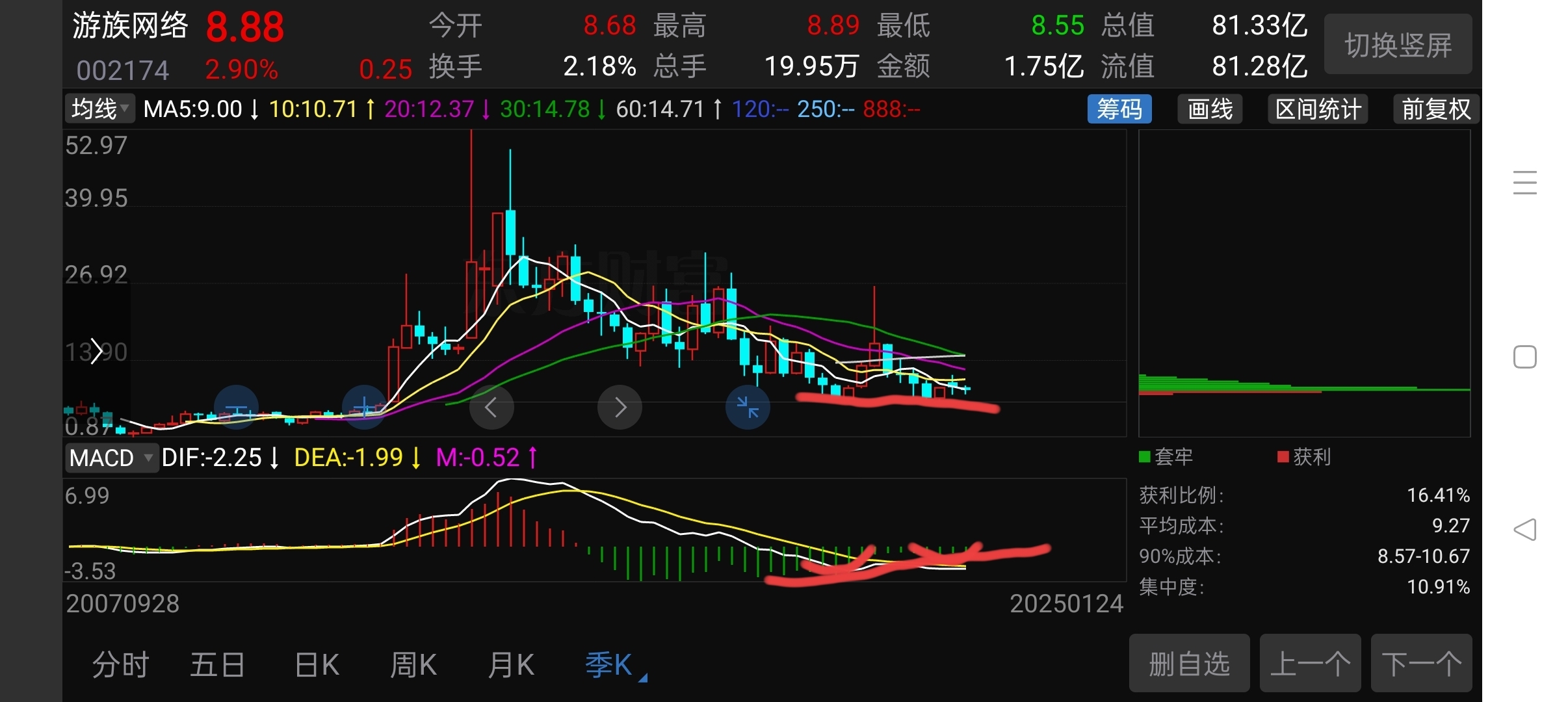
Task: Open the hamburger menu on the right edge
Action: (x=1525, y=183)
